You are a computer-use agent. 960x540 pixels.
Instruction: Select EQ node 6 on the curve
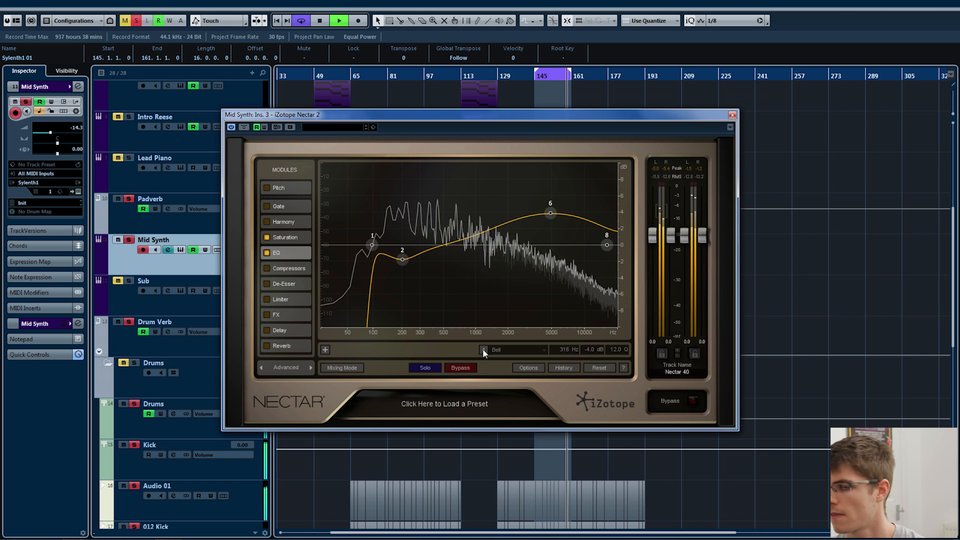(x=550, y=213)
